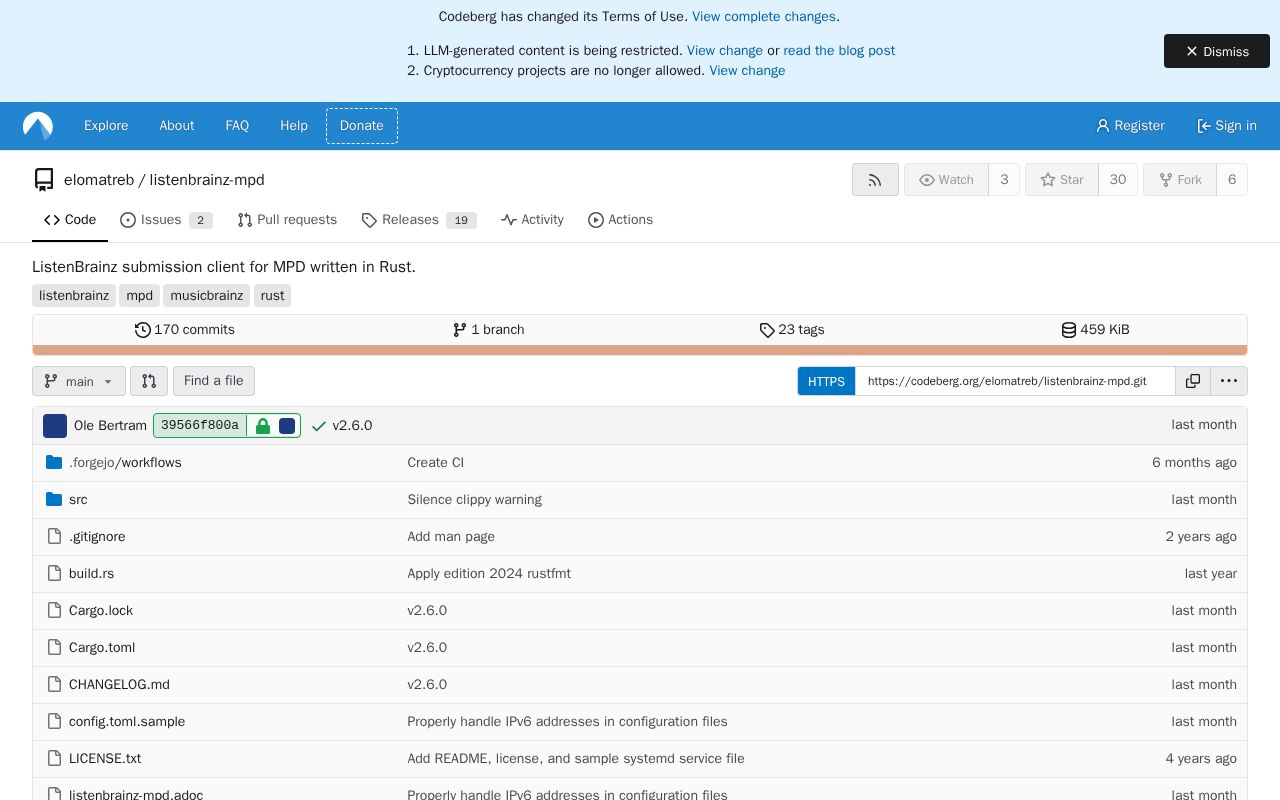Screen dimensions: 1280x800
Task: Click the LICENSE.txt file icon
Action: (54, 759)
